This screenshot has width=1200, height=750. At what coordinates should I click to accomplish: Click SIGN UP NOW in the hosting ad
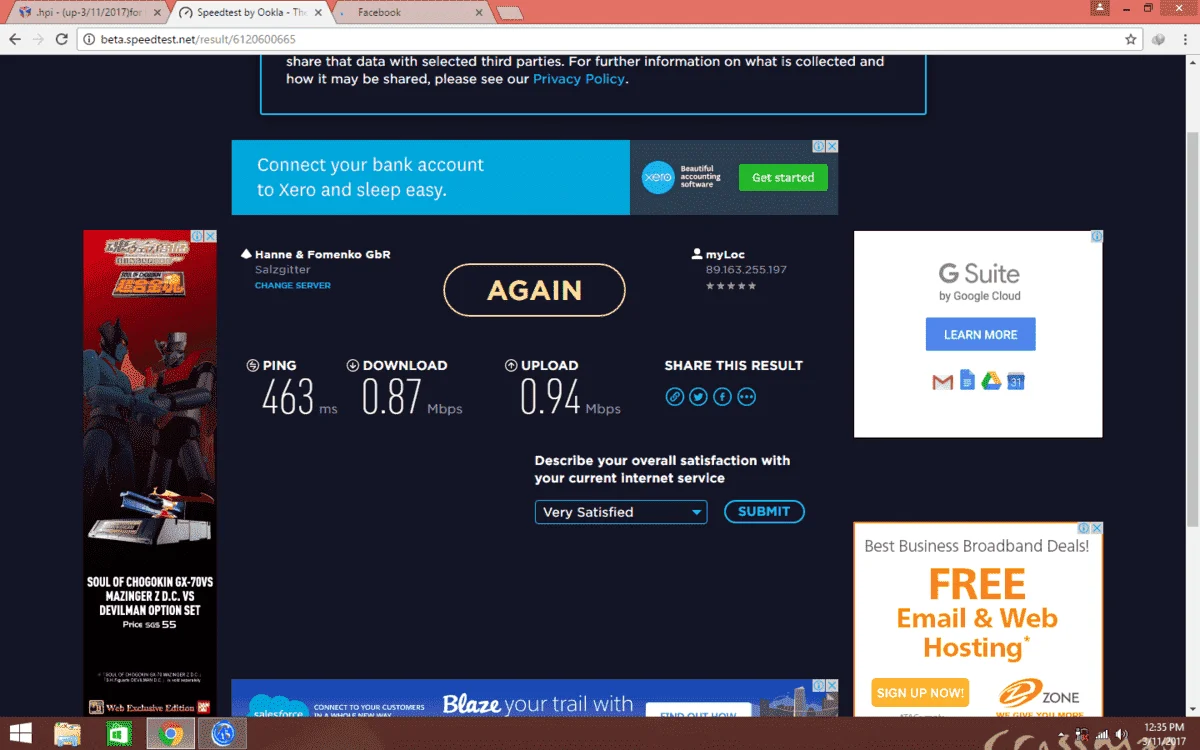[920, 692]
